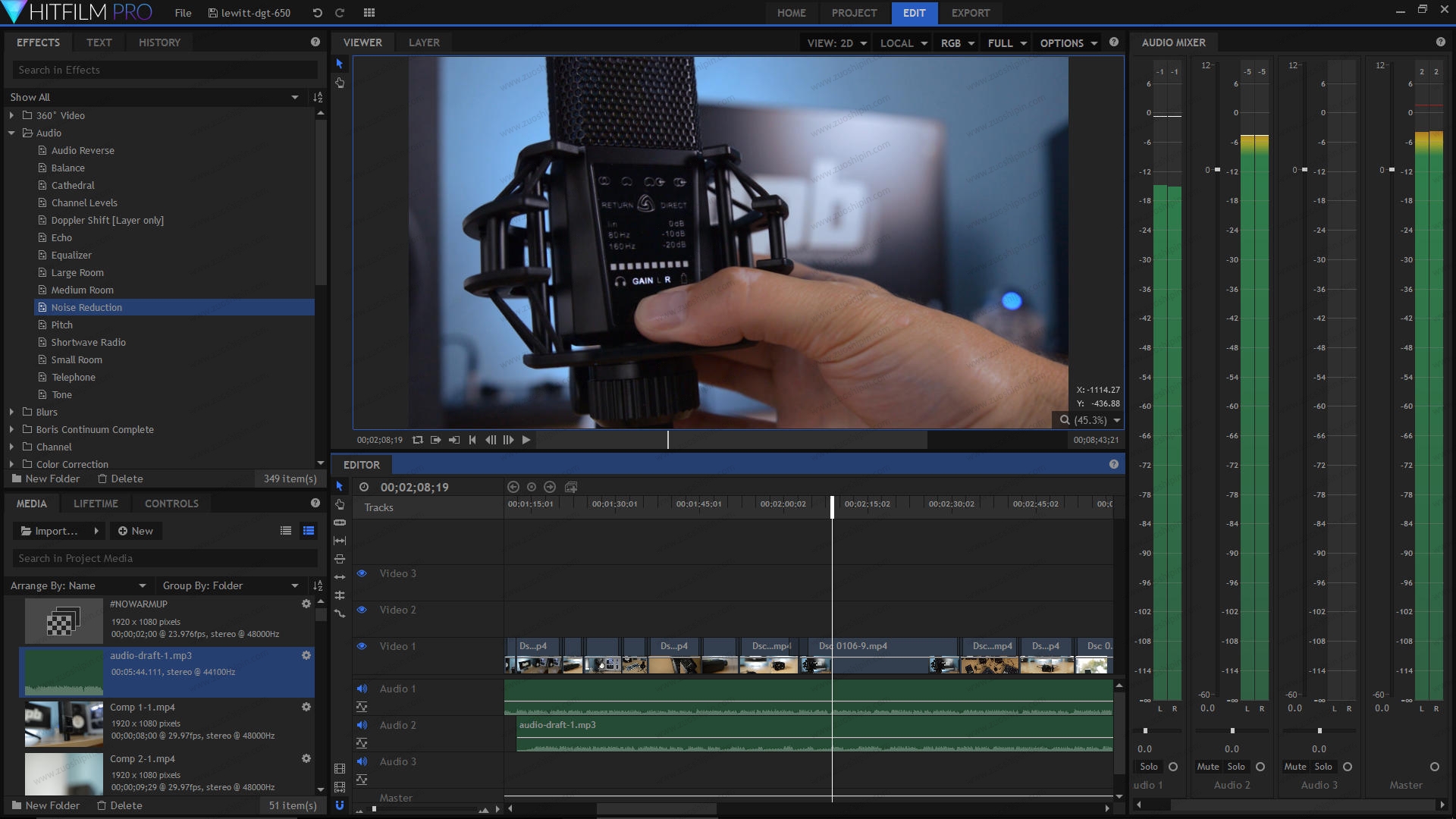Expand the Blurs effects folder

(11, 412)
